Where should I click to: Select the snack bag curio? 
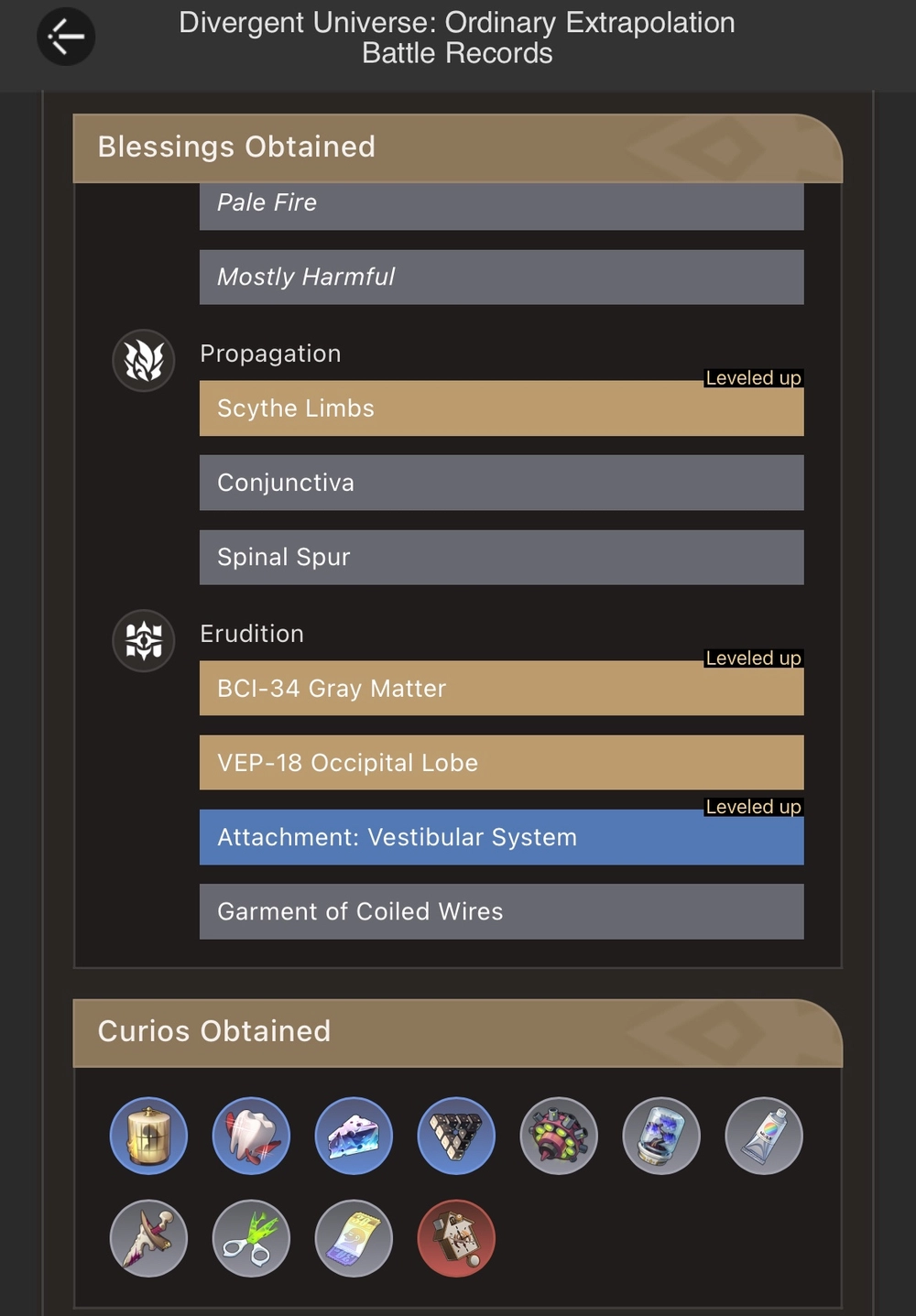click(x=354, y=1238)
